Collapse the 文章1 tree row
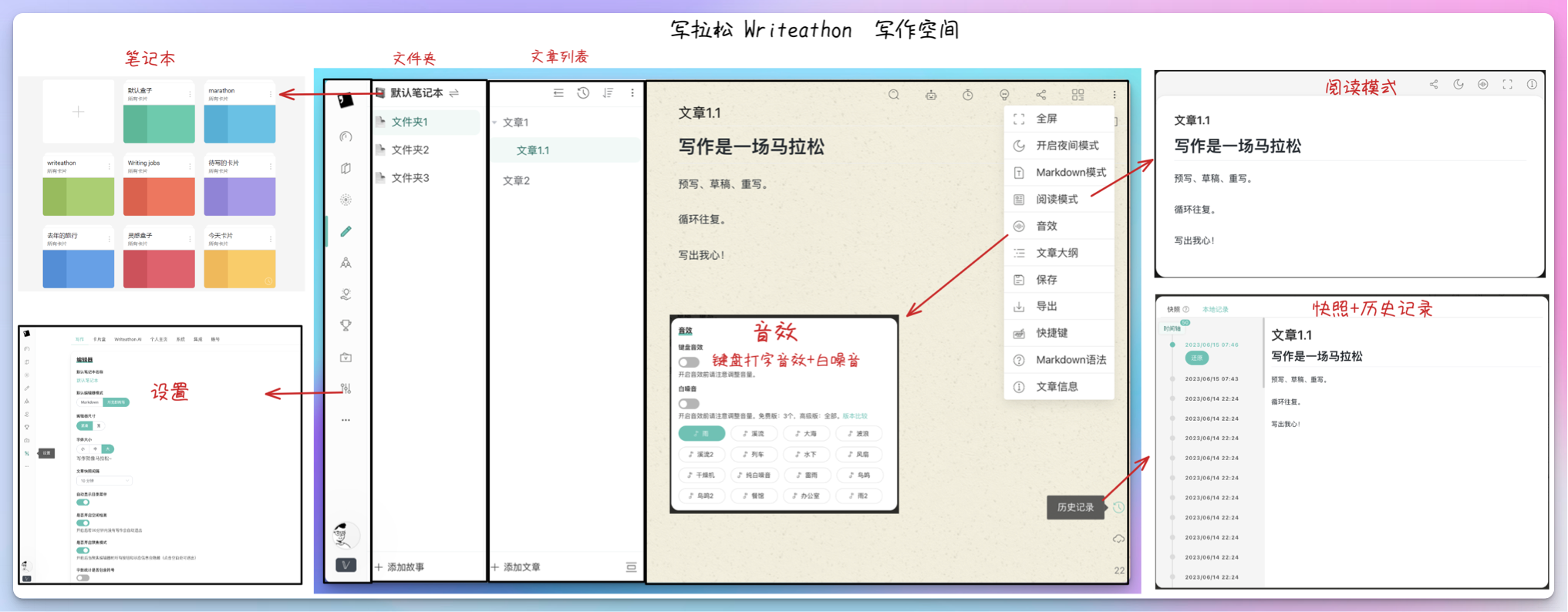Image resolution: width=1568 pixels, height=612 pixels. pos(494,123)
